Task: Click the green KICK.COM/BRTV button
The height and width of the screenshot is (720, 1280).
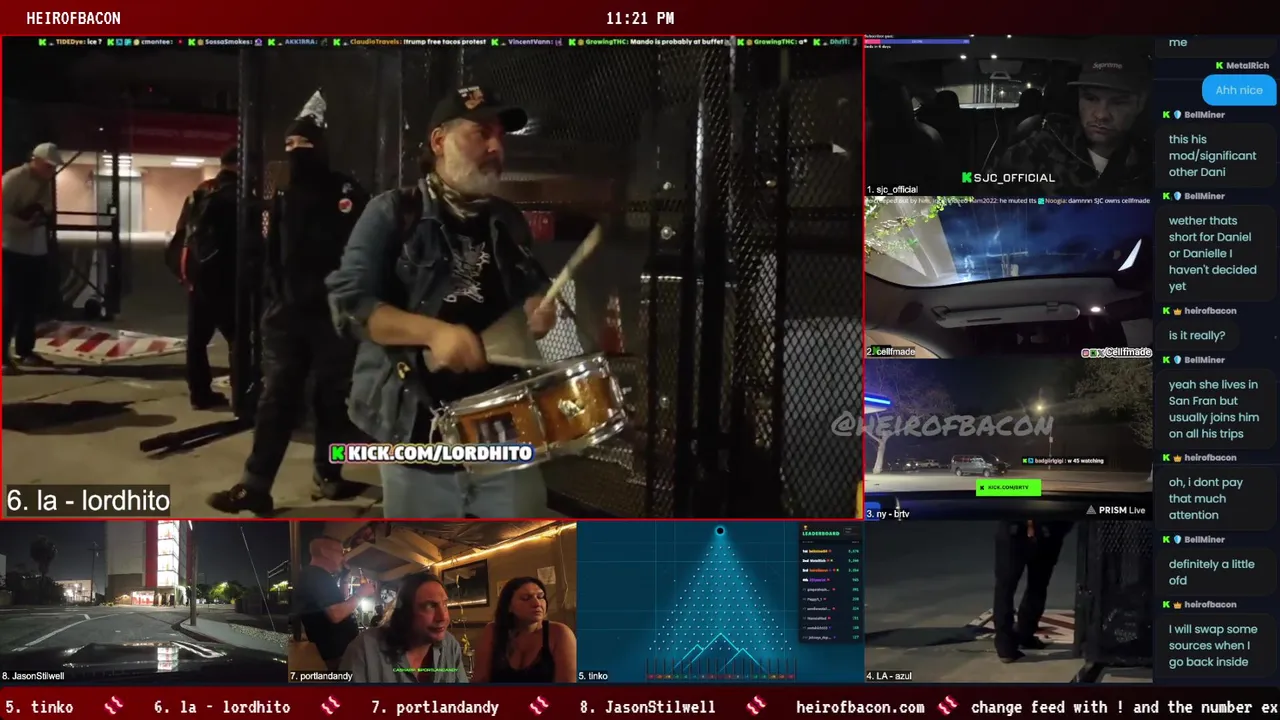Action: click(x=1008, y=488)
